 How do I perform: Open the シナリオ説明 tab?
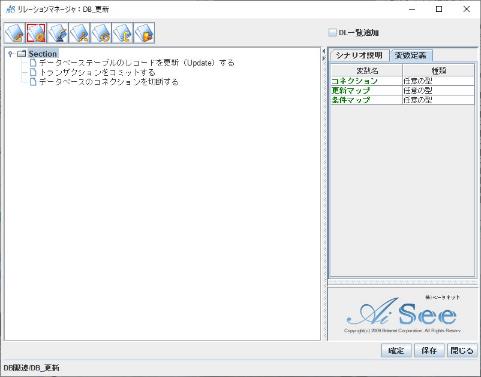click(359, 55)
